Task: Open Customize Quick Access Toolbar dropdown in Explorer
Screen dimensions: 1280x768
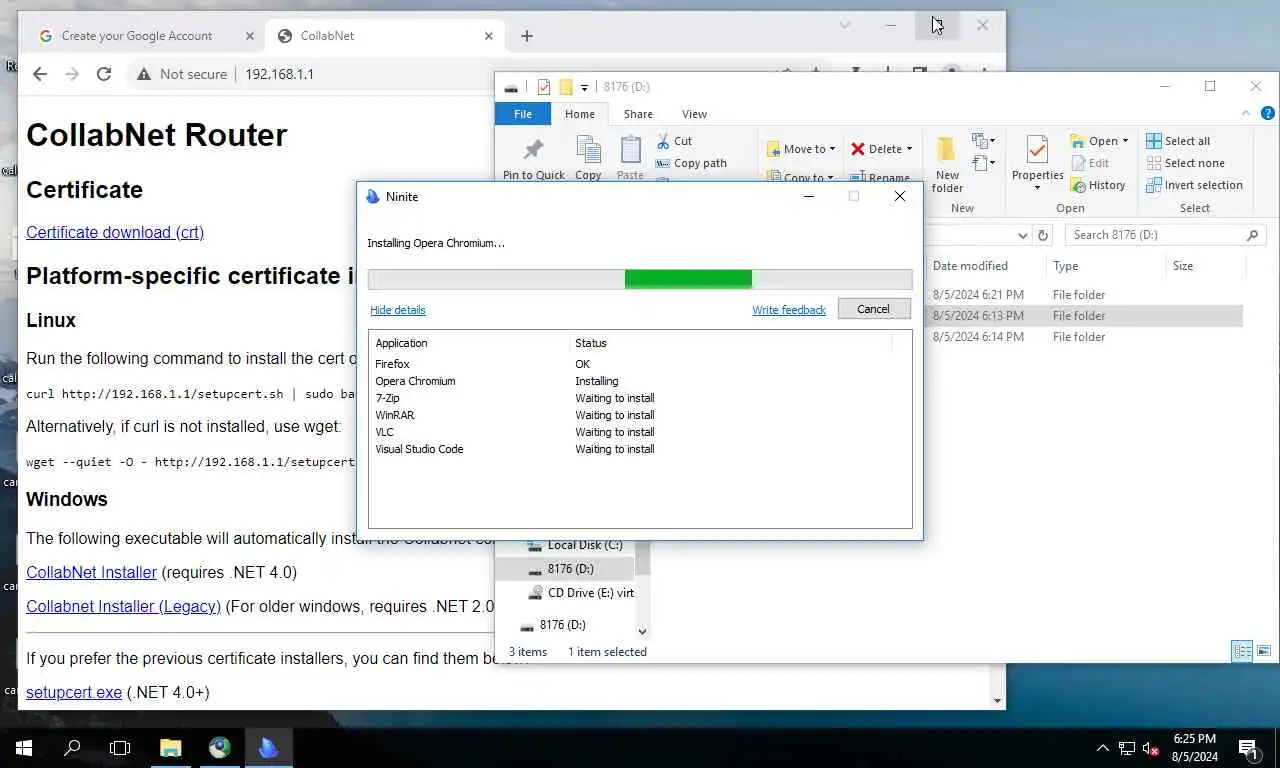Action: click(585, 88)
